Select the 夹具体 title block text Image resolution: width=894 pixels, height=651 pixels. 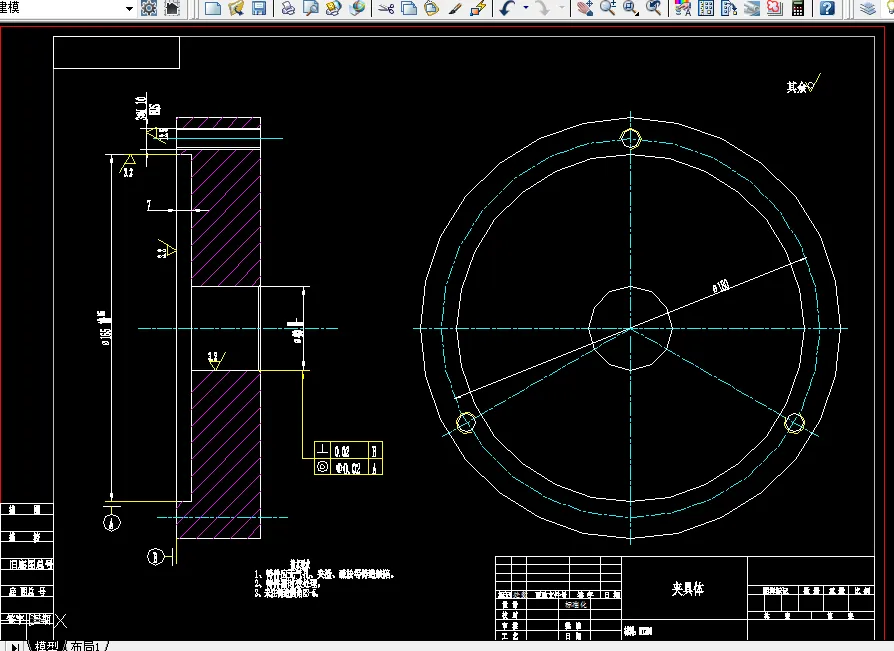tap(688, 589)
